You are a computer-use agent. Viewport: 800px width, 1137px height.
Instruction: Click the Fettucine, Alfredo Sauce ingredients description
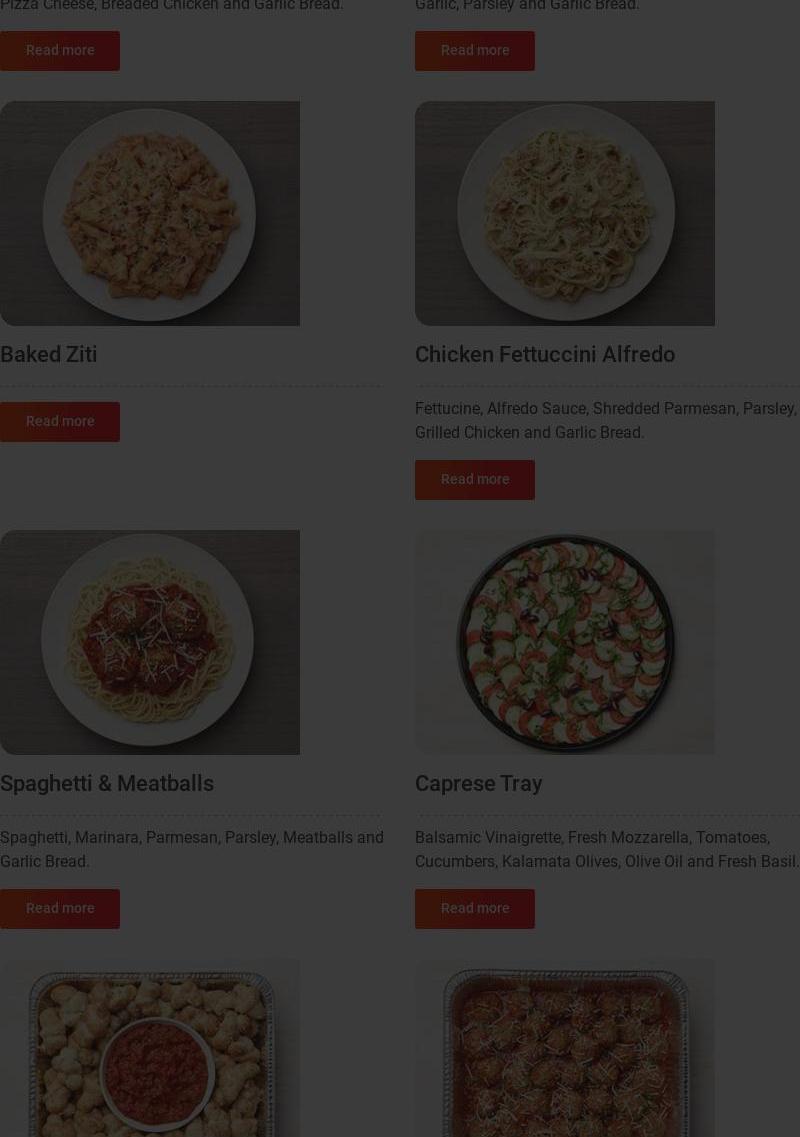pyautogui.click(x=606, y=421)
